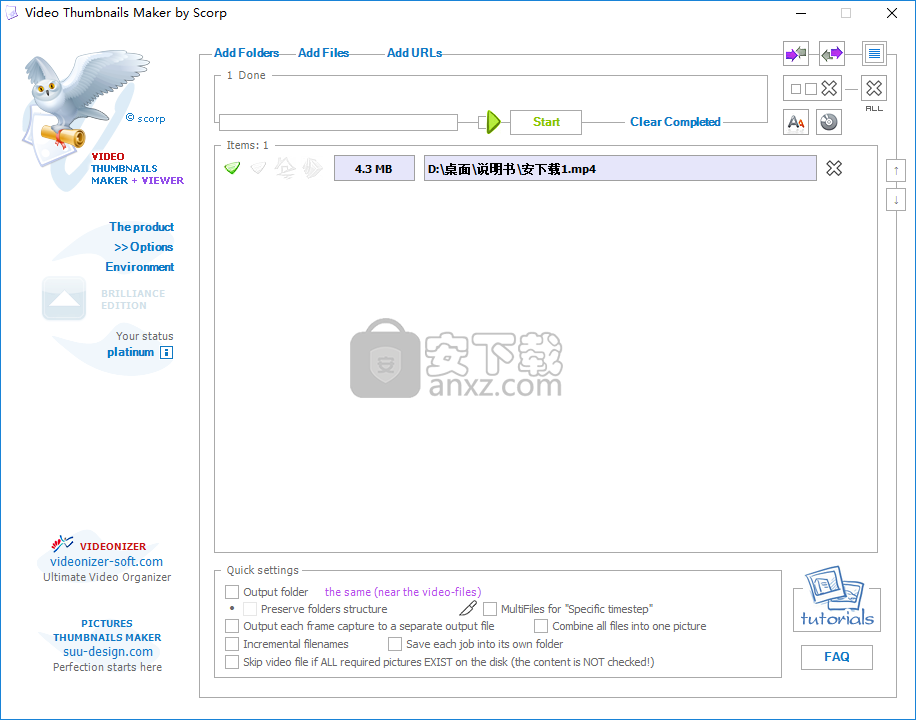
Task: Open the blue lined list view icon
Action: tap(874, 54)
